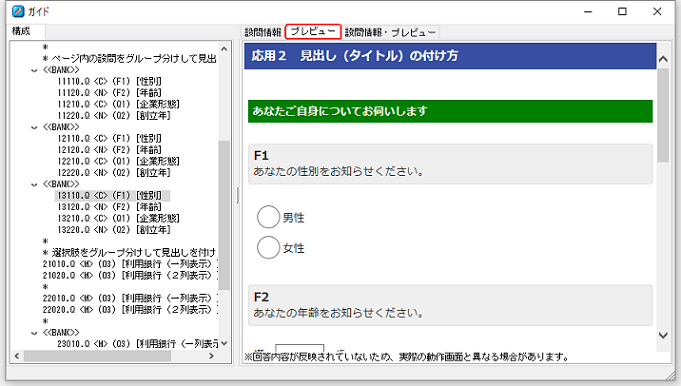
Task: Collapse the second <<BANK>> node
Action: point(34,128)
